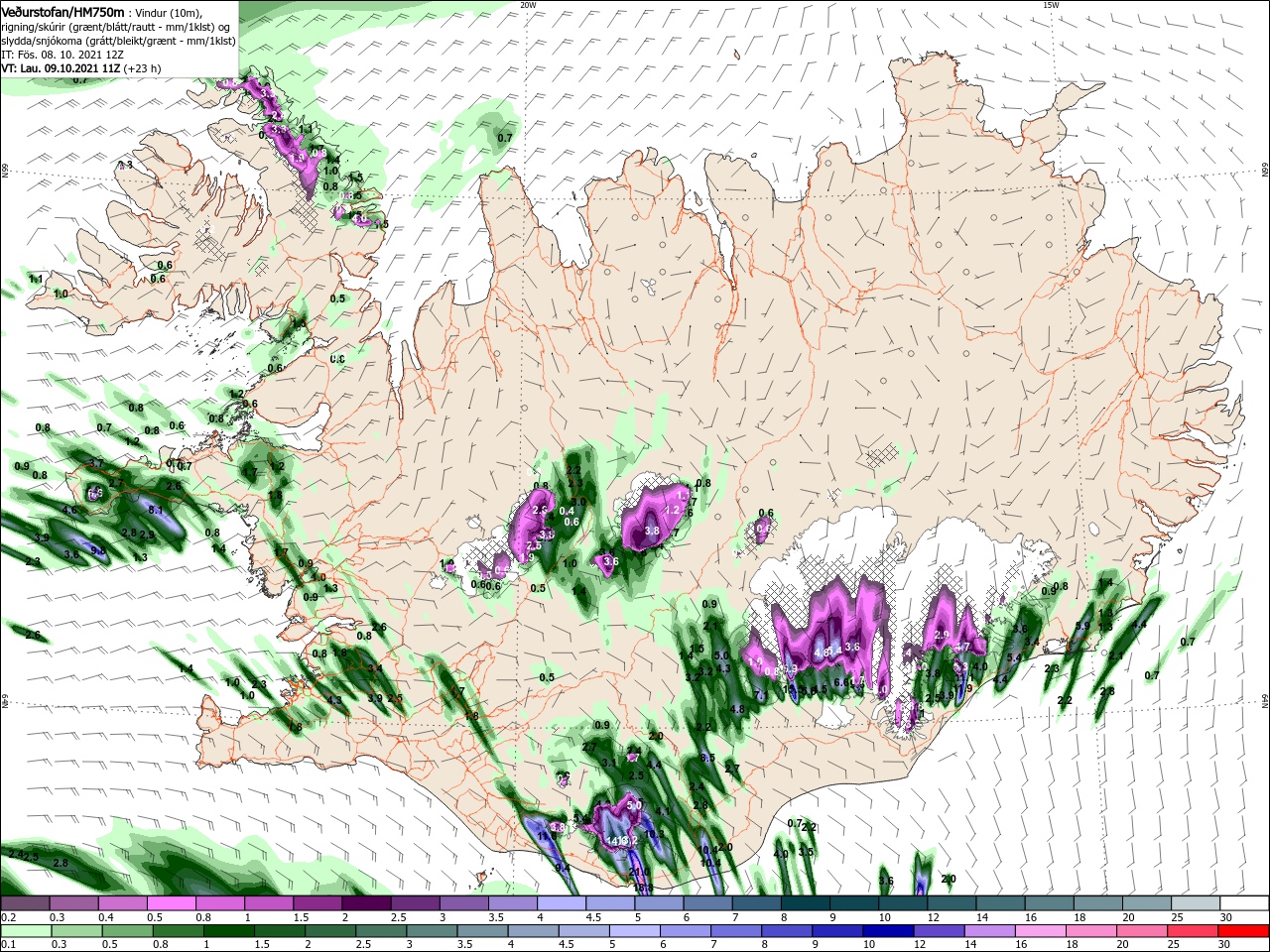Image resolution: width=1270 pixels, height=952 pixels.
Task: Pick the dark purple upper swatch starting at 2
Action: pos(366,903)
